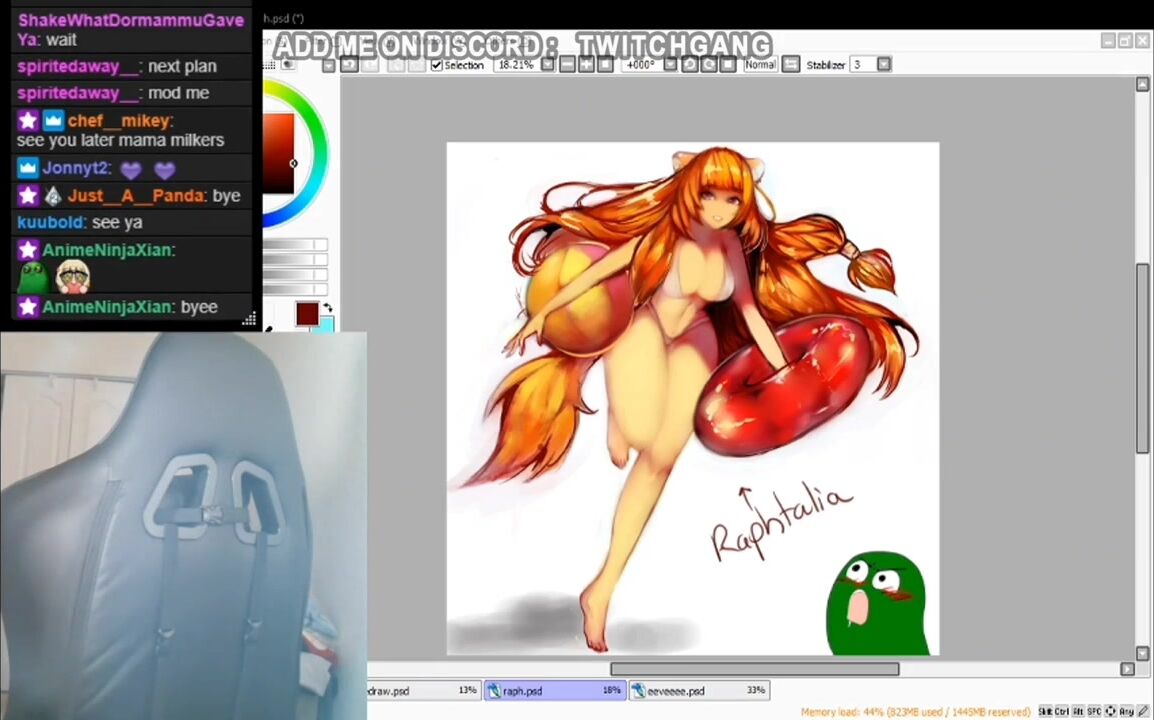Click the Normal view mode box

coord(760,65)
